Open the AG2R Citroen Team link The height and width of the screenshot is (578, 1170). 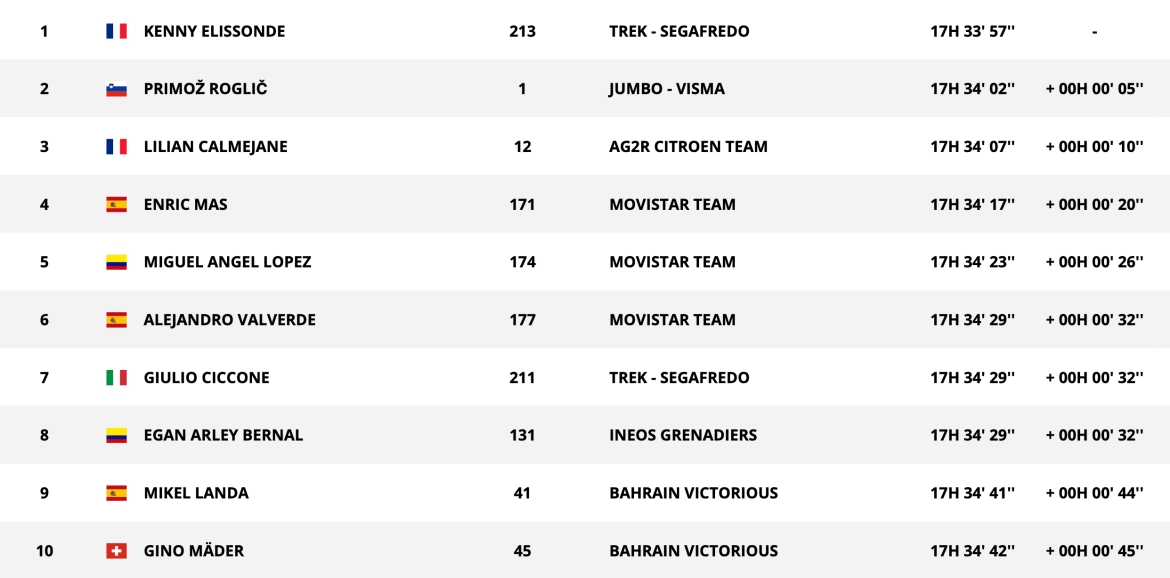click(x=688, y=147)
